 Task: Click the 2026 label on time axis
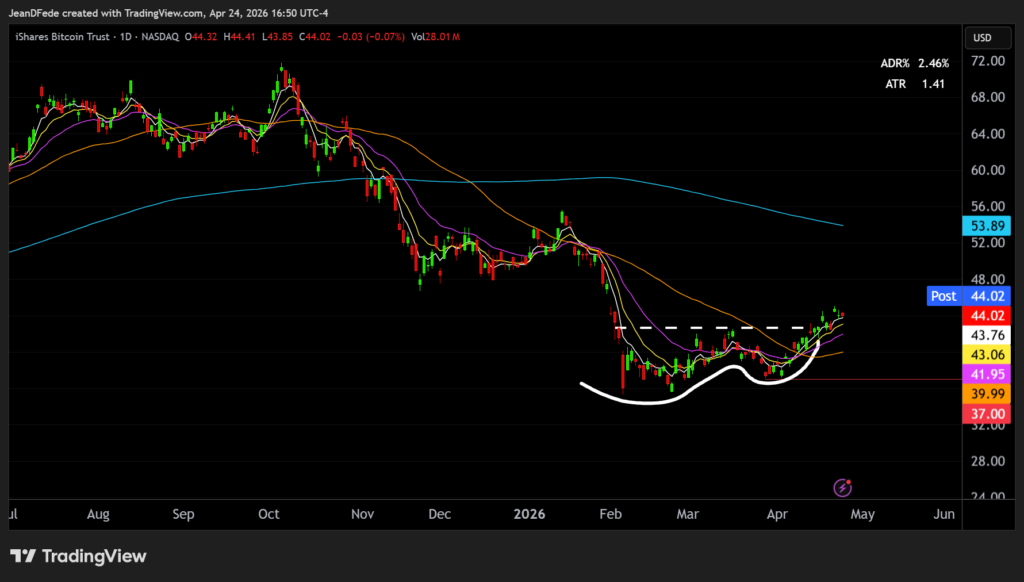529,514
